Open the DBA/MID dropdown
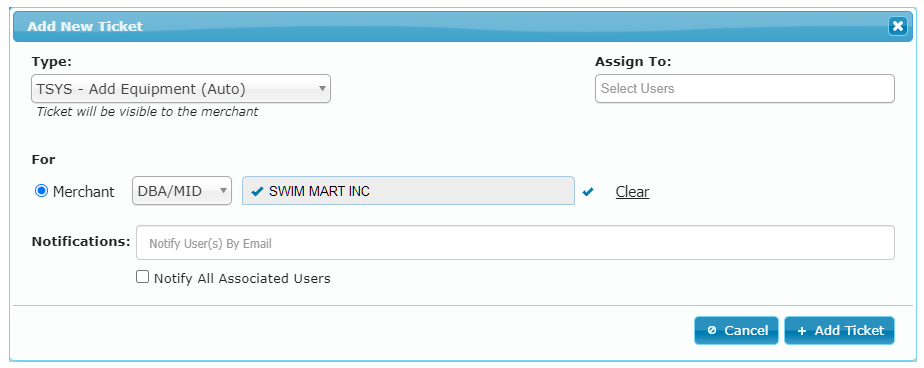The width and height of the screenshot is (924, 368). coord(182,191)
